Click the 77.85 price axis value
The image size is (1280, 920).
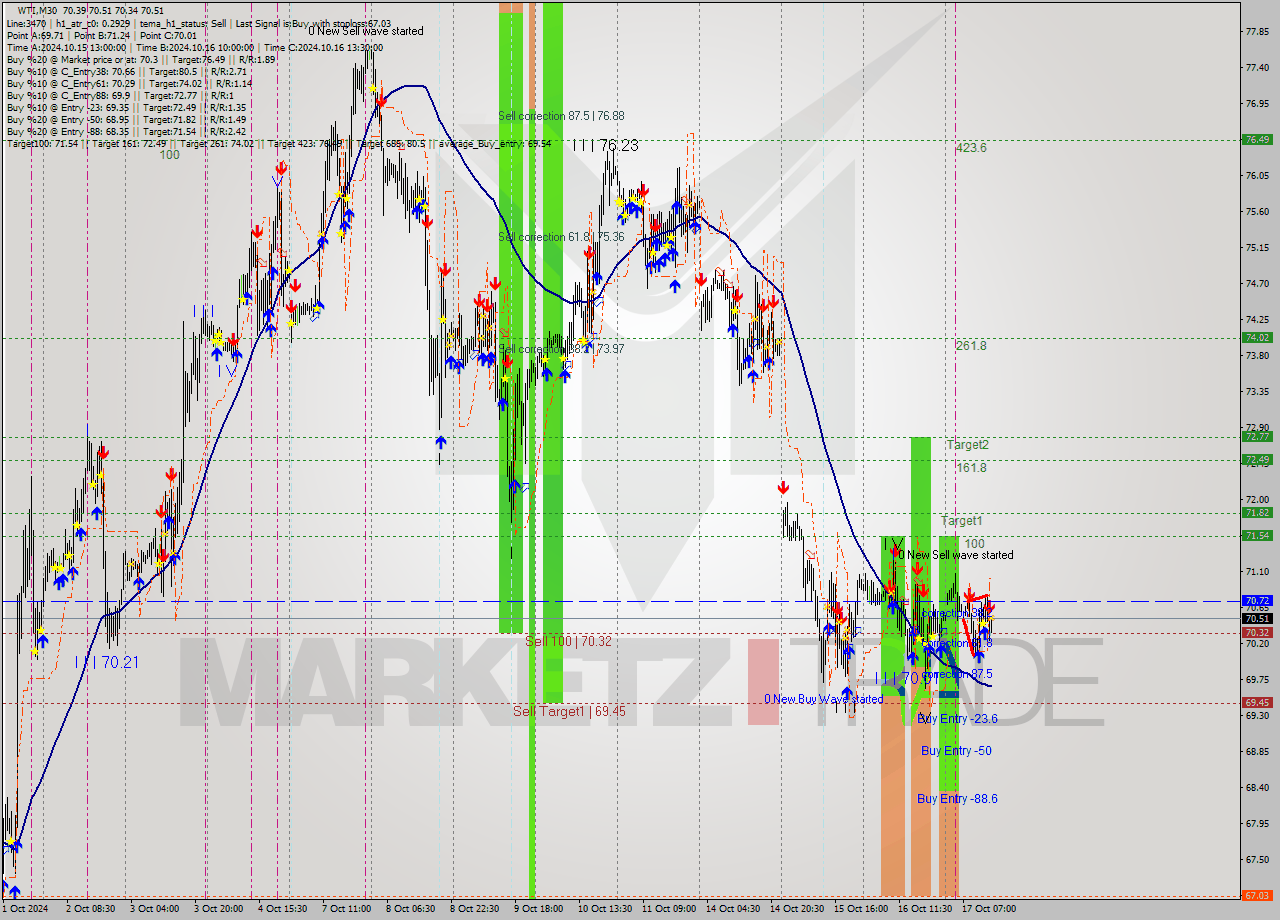point(1257,32)
